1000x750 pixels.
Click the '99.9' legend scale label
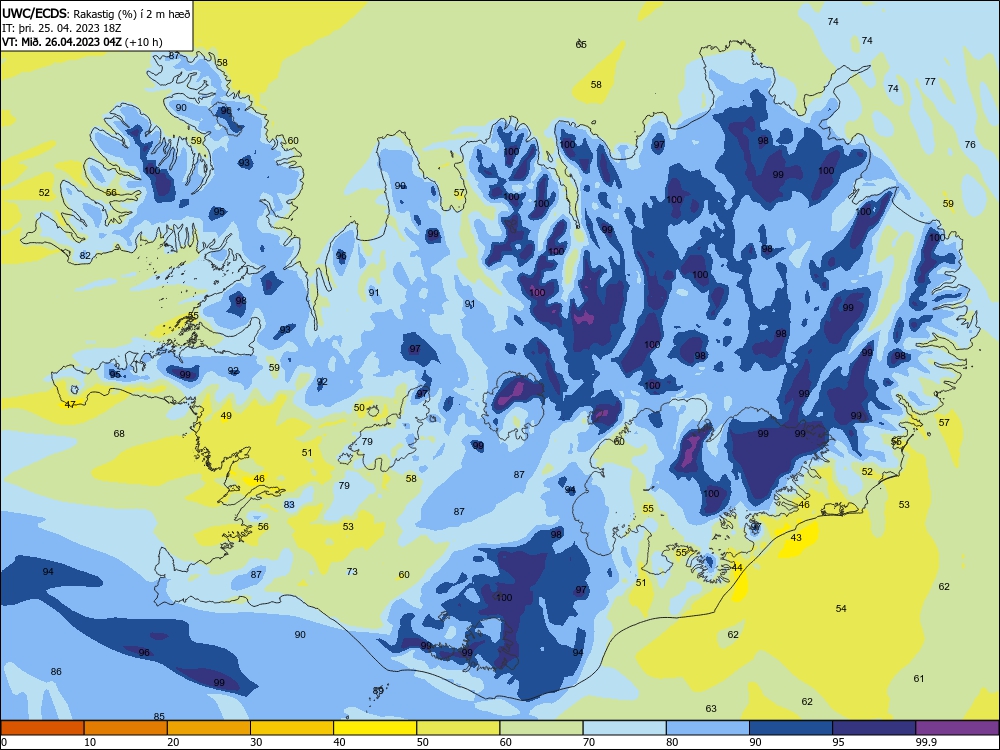tap(926, 742)
